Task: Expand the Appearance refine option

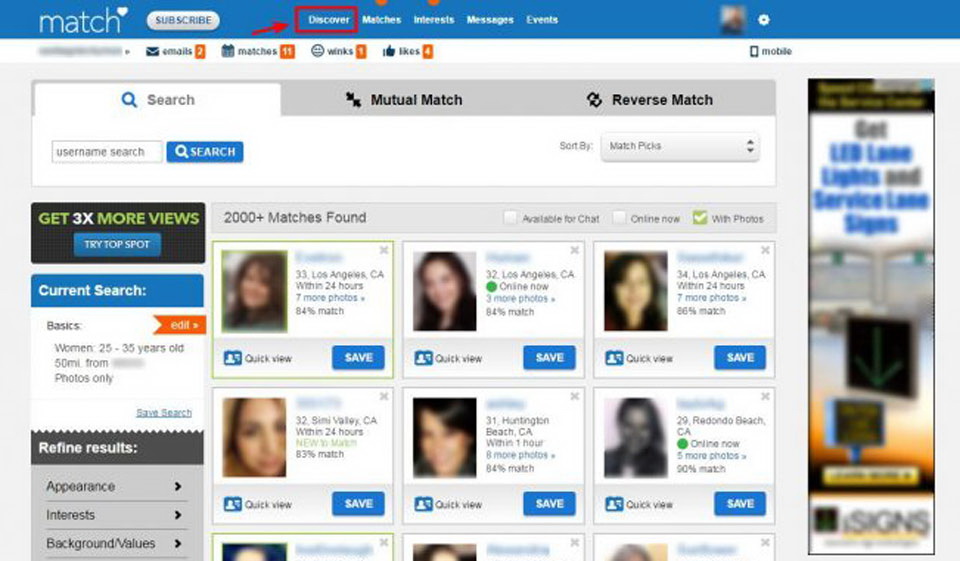Action: (x=114, y=487)
